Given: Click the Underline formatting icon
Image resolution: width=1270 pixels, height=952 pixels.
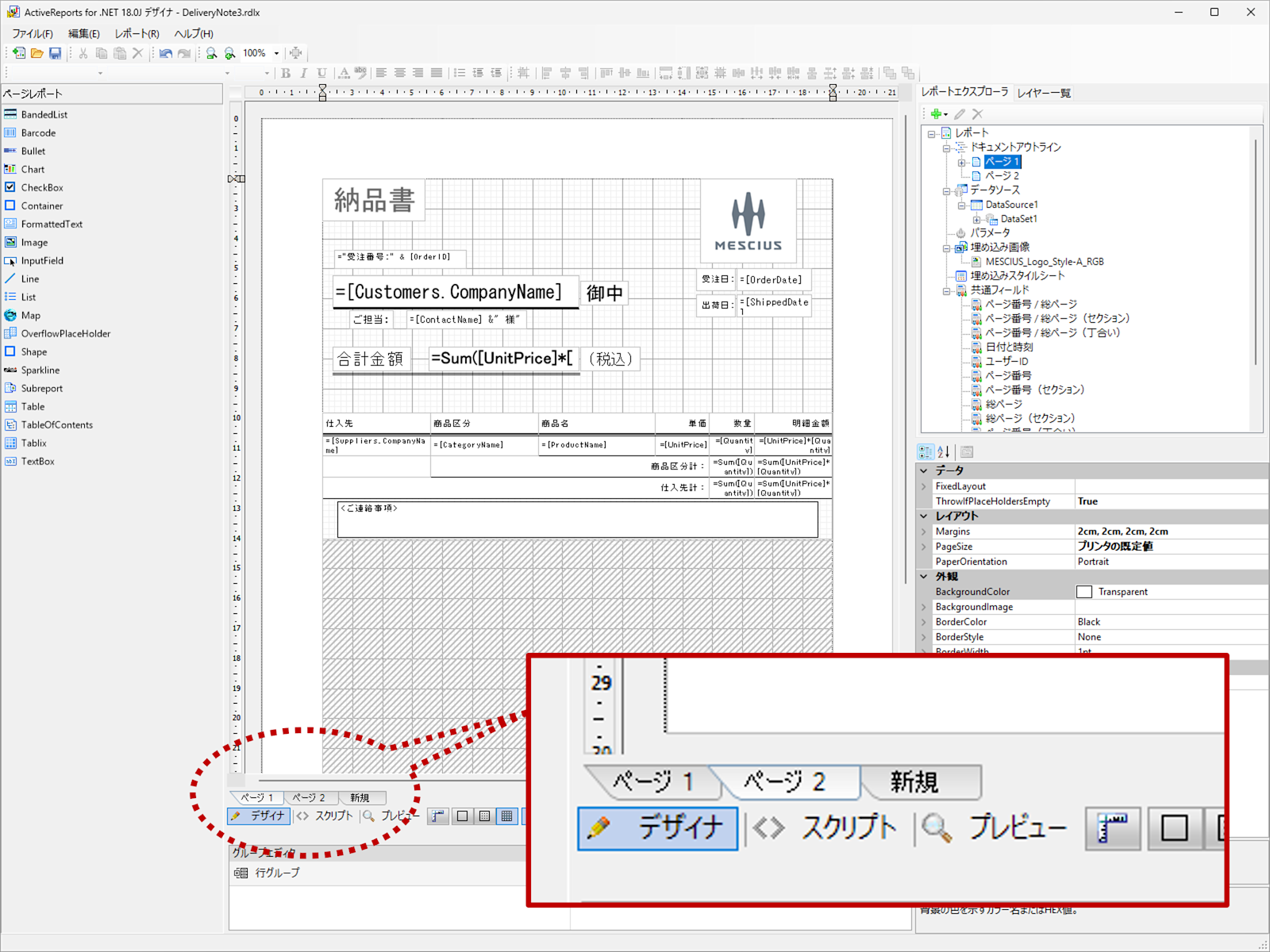Looking at the screenshot, I should click(x=321, y=73).
